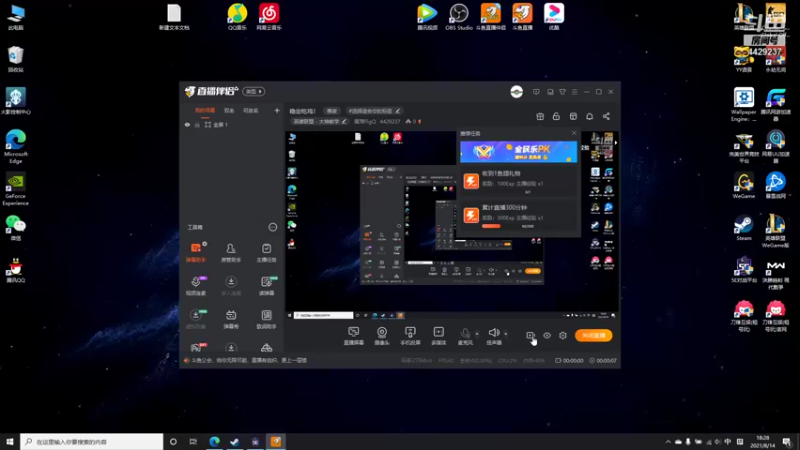Open the voice link-up tool with microphone icon
Image resolution: width=800 pixels, height=450 pixels.
[x=196, y=286]
